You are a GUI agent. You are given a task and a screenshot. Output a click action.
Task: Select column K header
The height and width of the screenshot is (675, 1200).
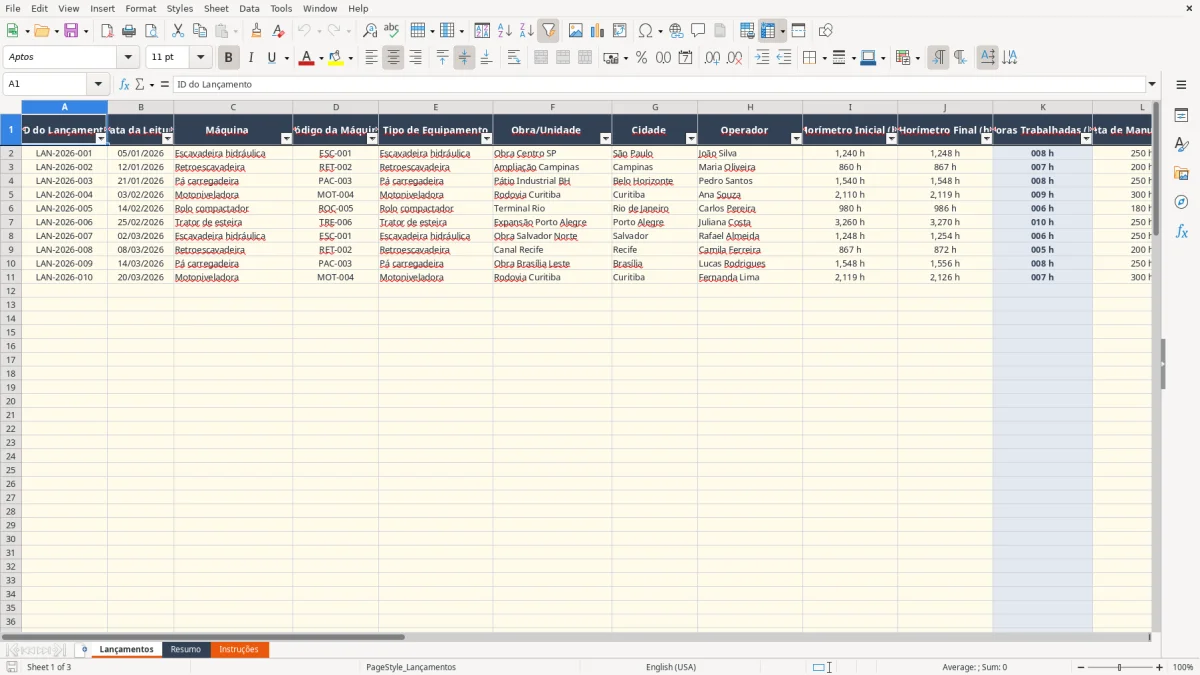[1043, 107]
